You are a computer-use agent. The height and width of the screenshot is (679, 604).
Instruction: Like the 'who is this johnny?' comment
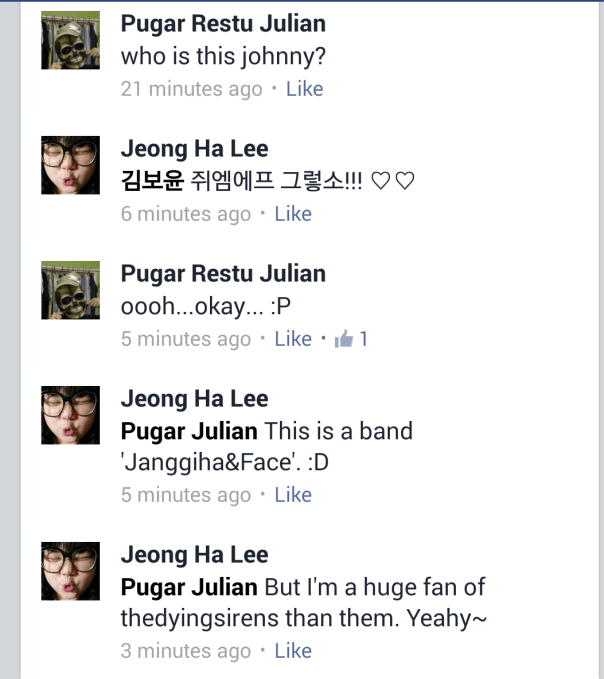point(304,89)
